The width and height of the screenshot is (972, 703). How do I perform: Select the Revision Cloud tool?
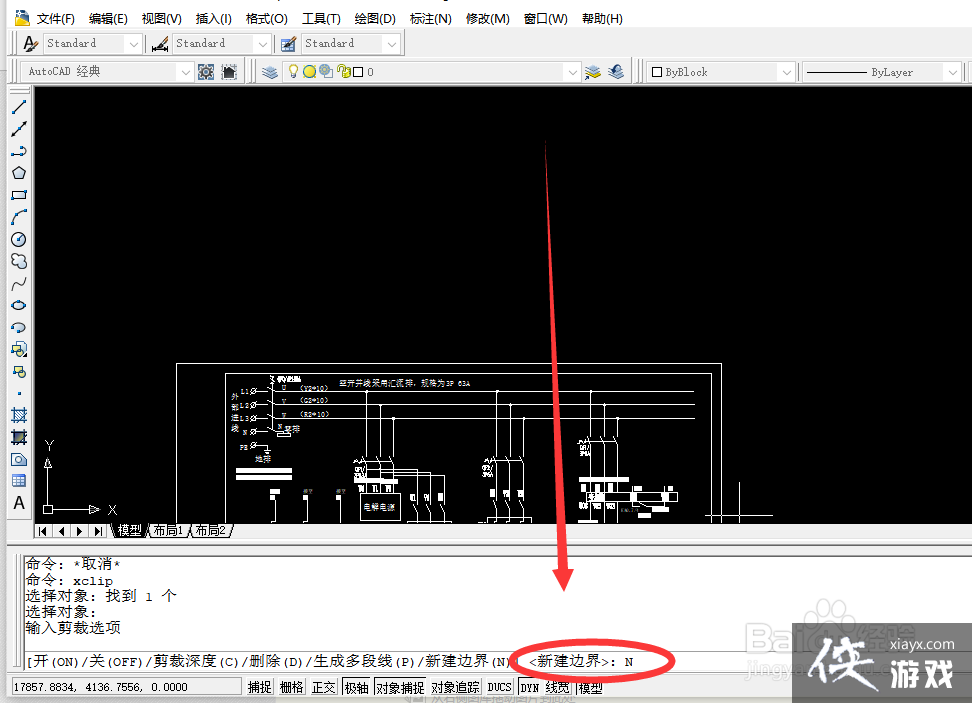[x=18, y=260]
